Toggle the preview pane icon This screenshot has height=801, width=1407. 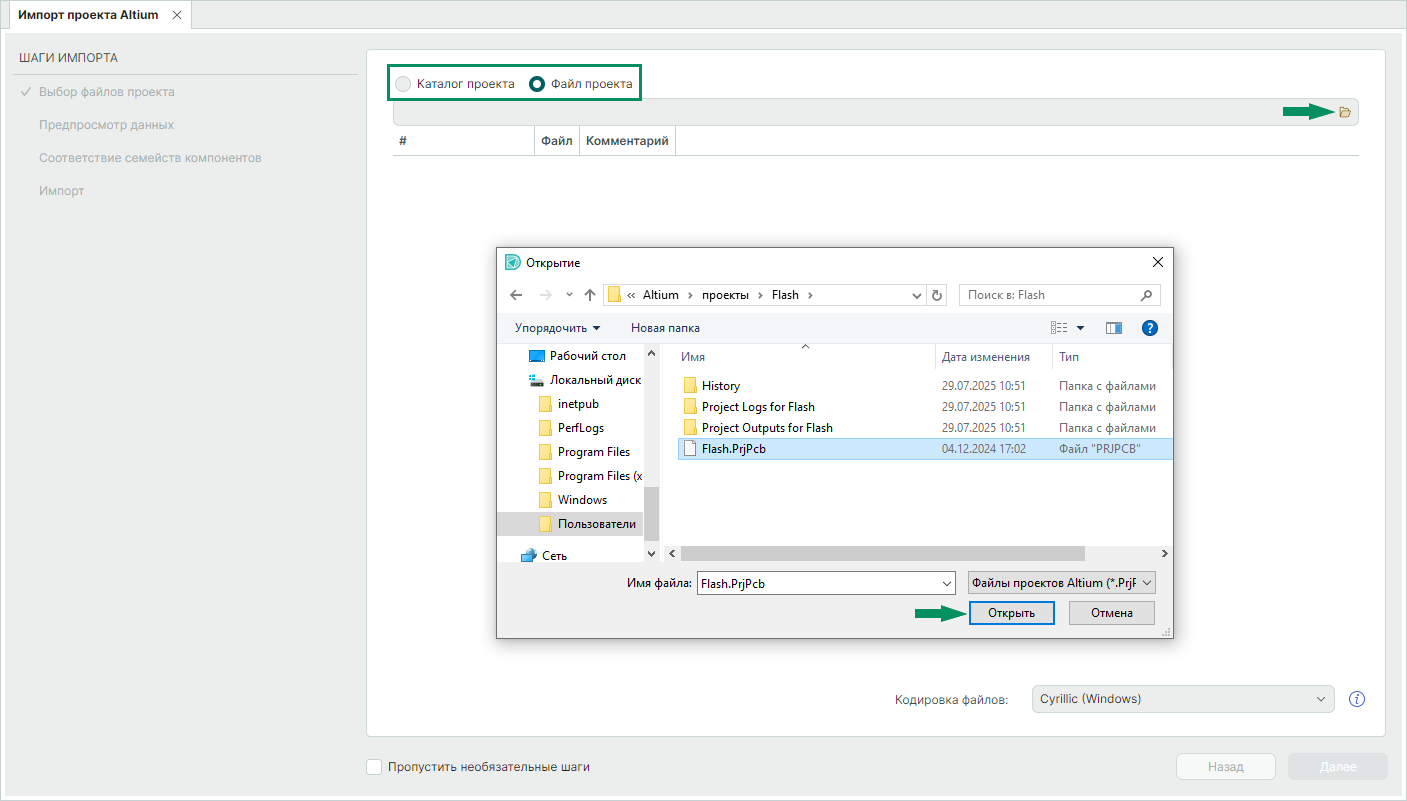(x=1113, y=328)
